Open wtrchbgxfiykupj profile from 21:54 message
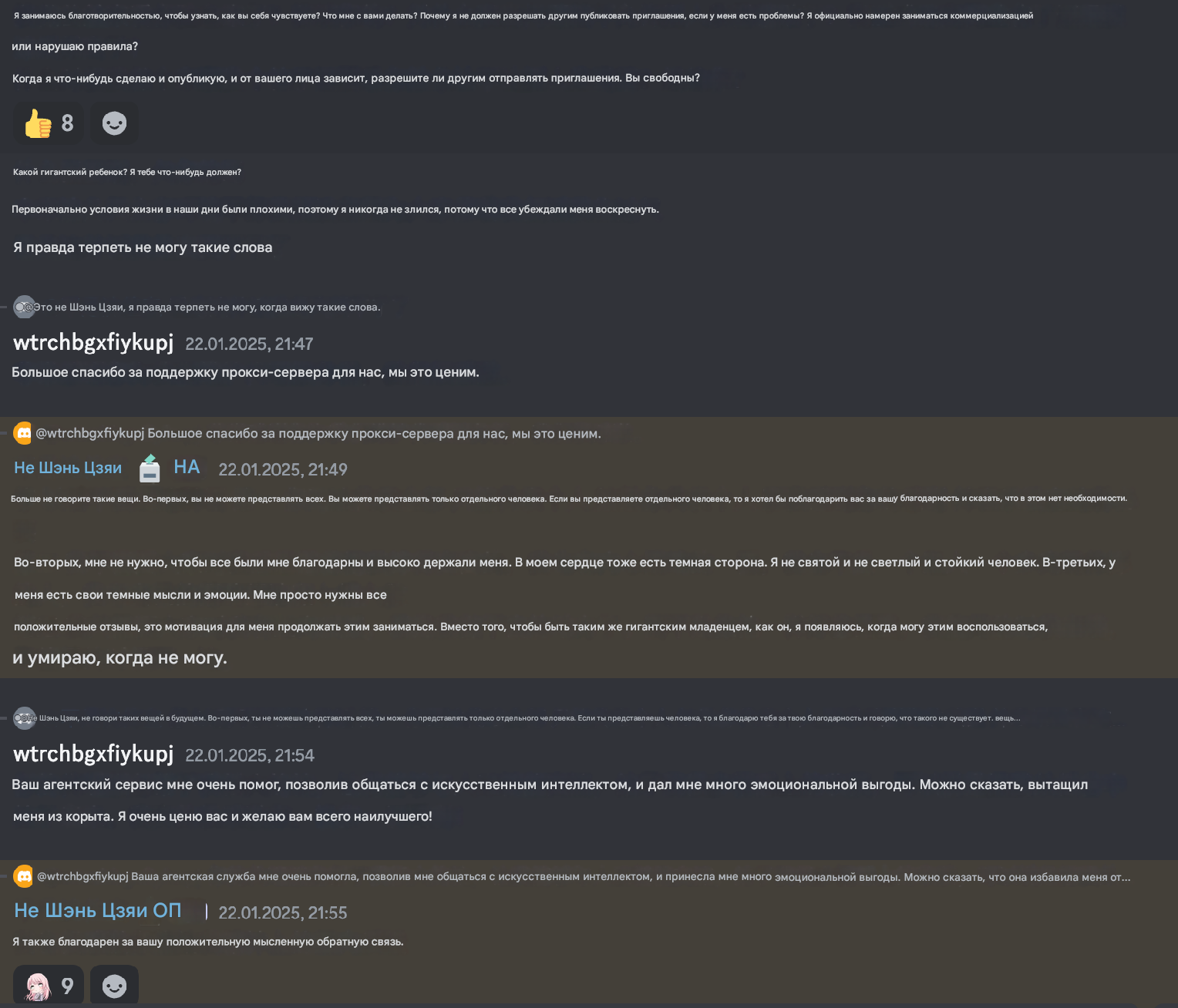Image resolution: width=1178 pixels, height=1008 pixels. [x=93, y=754]
